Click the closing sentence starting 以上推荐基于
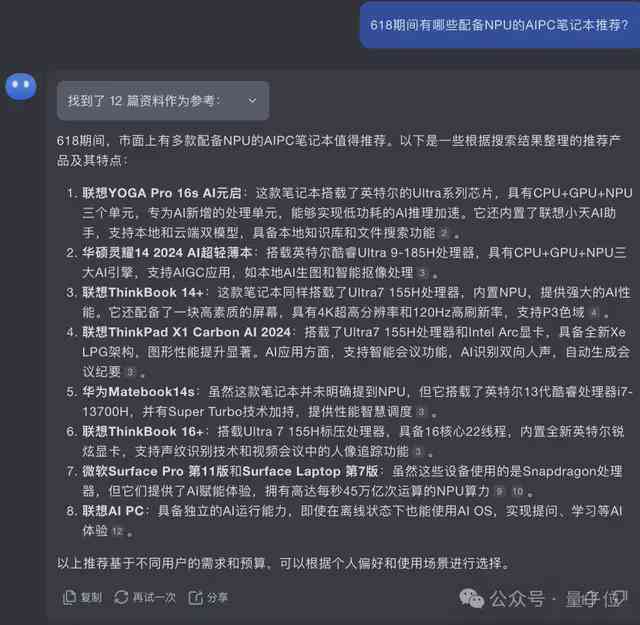Image resolution: width=640 pixels, height=625 pixels. click(284, 564)
